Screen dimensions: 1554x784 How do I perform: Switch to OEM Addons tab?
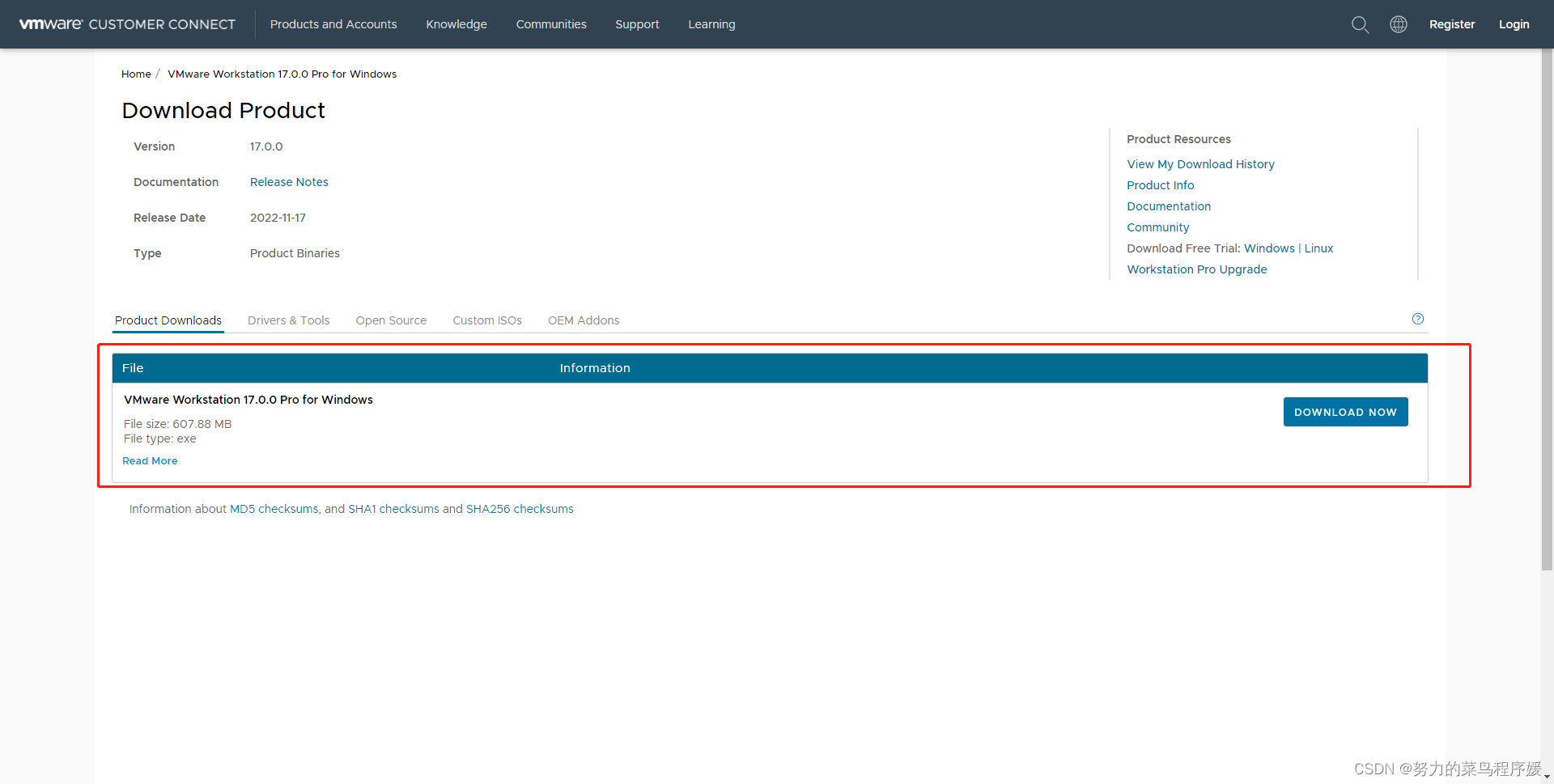584,320
